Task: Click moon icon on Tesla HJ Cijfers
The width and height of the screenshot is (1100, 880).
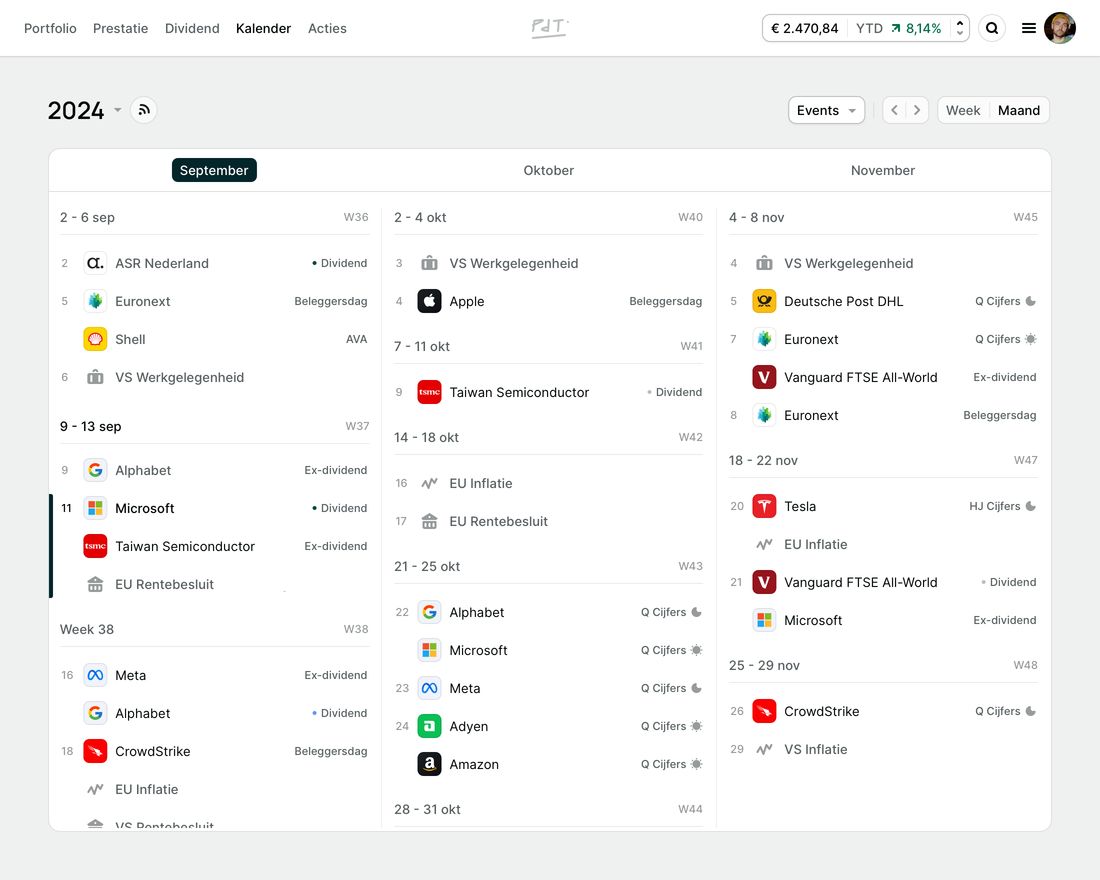Action: pos(1031,506)
